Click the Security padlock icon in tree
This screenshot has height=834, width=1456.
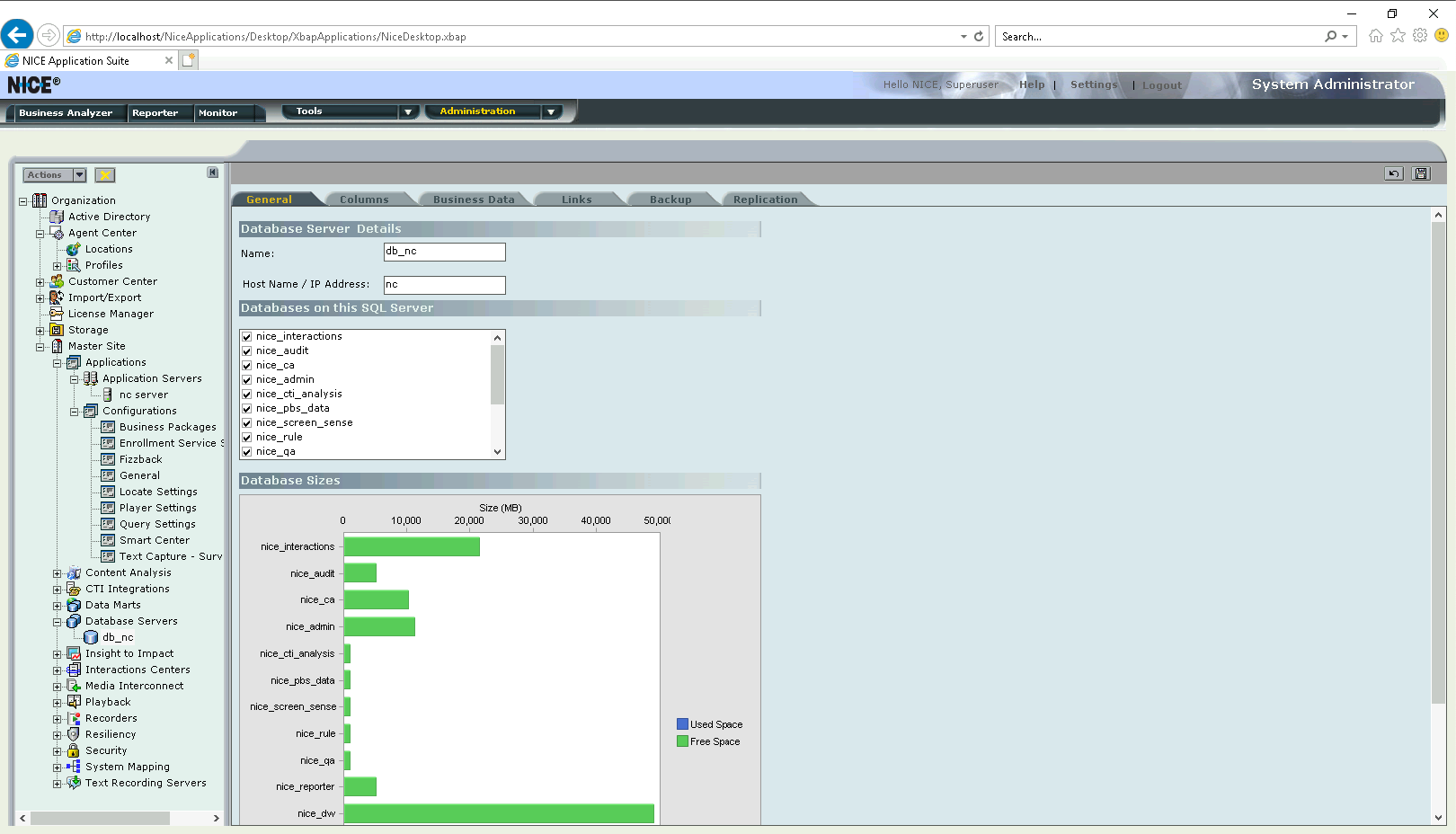[74, 750]
